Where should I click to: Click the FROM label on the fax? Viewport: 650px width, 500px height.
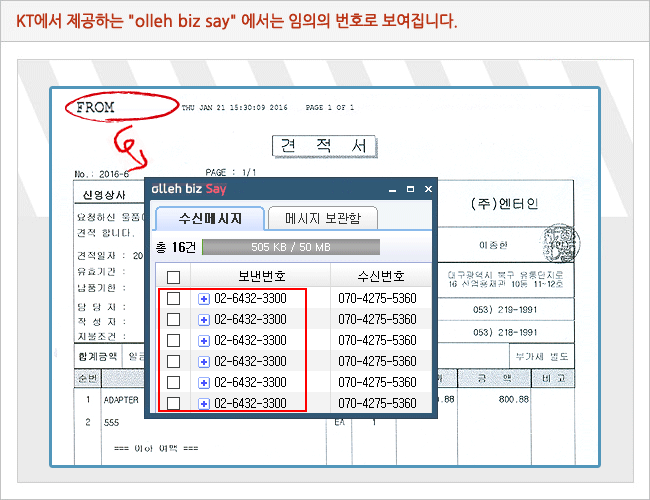pos(95,107)
